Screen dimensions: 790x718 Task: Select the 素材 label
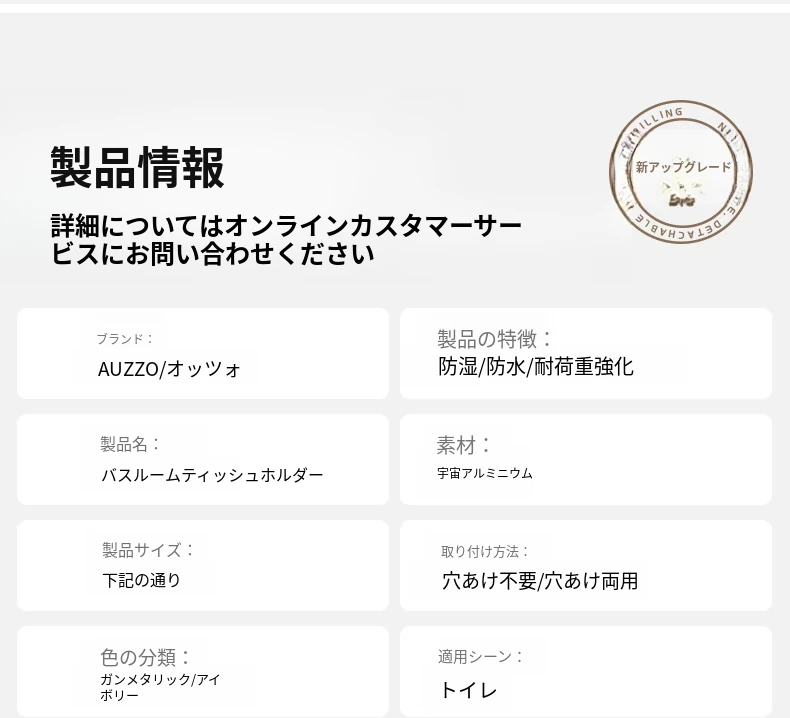(465, 445)
